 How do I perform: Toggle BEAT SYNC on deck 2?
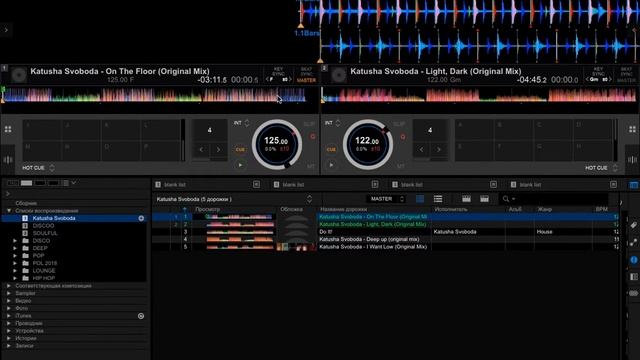click(x=627, y=71)
